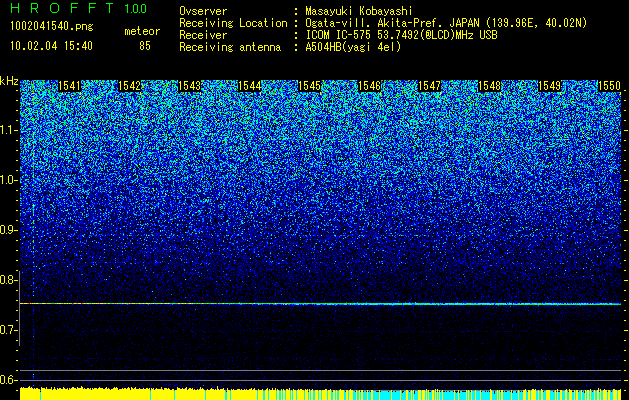The width and height of the screenshot is (629, 400).
Task: Click the date stamp 10.02.04 15:40
Action: [x=51, y=46]
